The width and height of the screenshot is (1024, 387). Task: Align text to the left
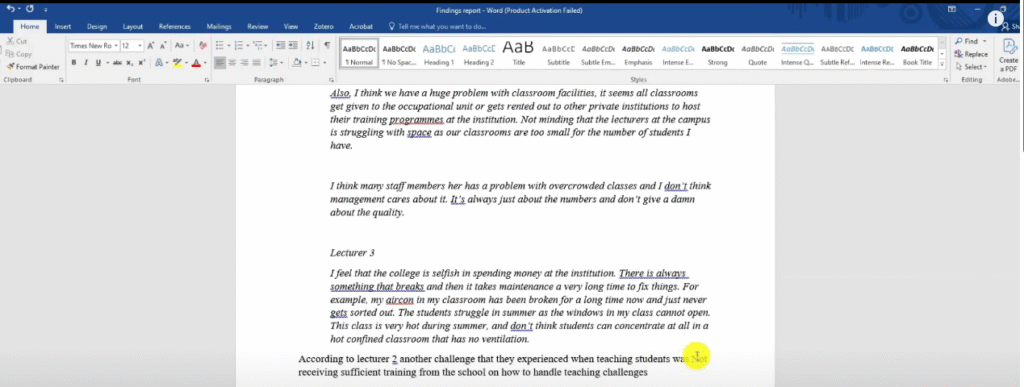click(220, 63)
